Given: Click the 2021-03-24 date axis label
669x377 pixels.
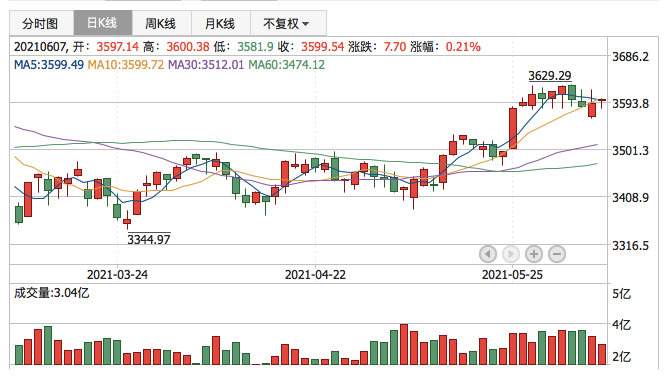Looking at the screenshot, I should pos(117,274).
